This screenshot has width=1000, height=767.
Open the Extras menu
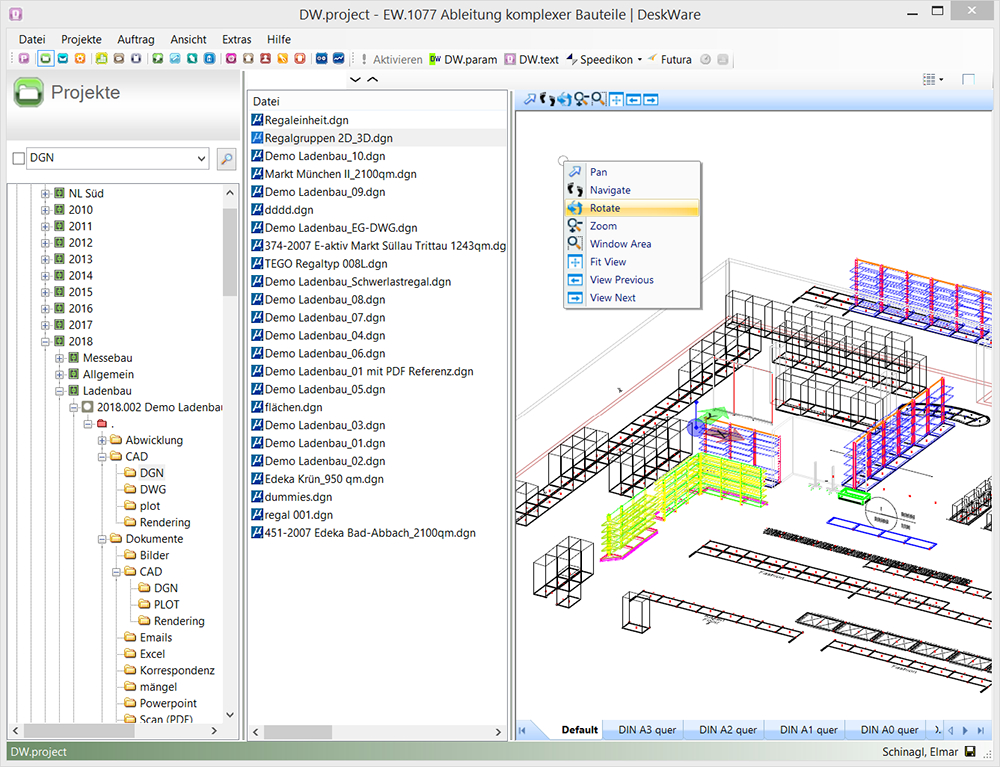coord(236,39)
